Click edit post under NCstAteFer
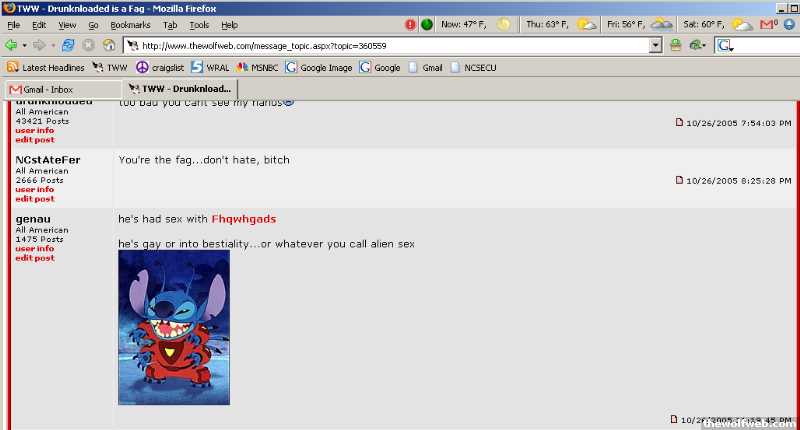 (x=35, y=199)
